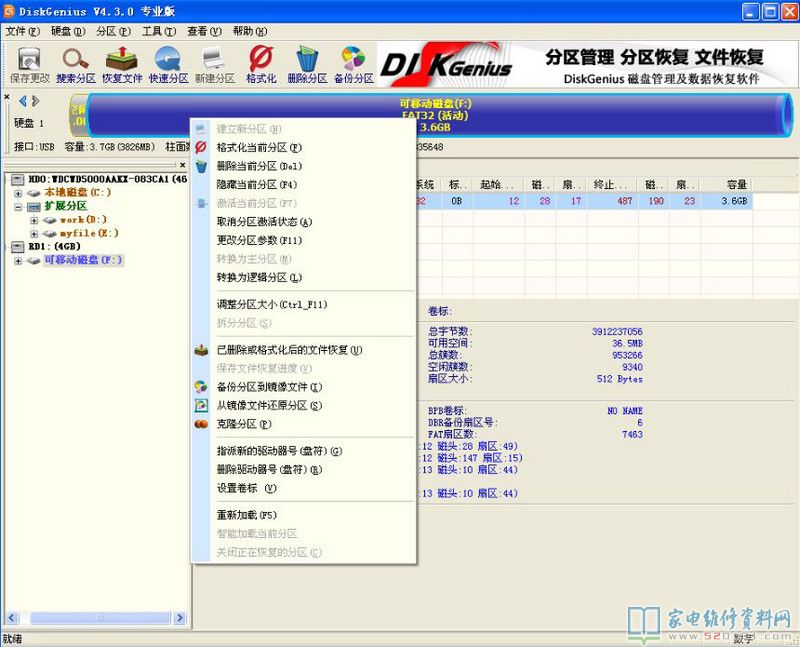Close the DiskGenius window
The height and width of the screenshot is (647, 800).
pyautogui.click(x=790, y=11)
